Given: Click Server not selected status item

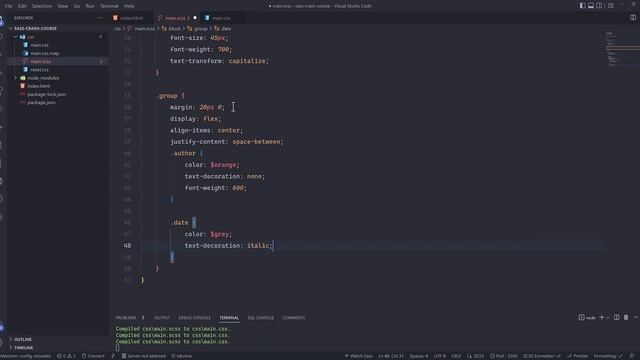Looking at the screenshot, I should [143, 356].
